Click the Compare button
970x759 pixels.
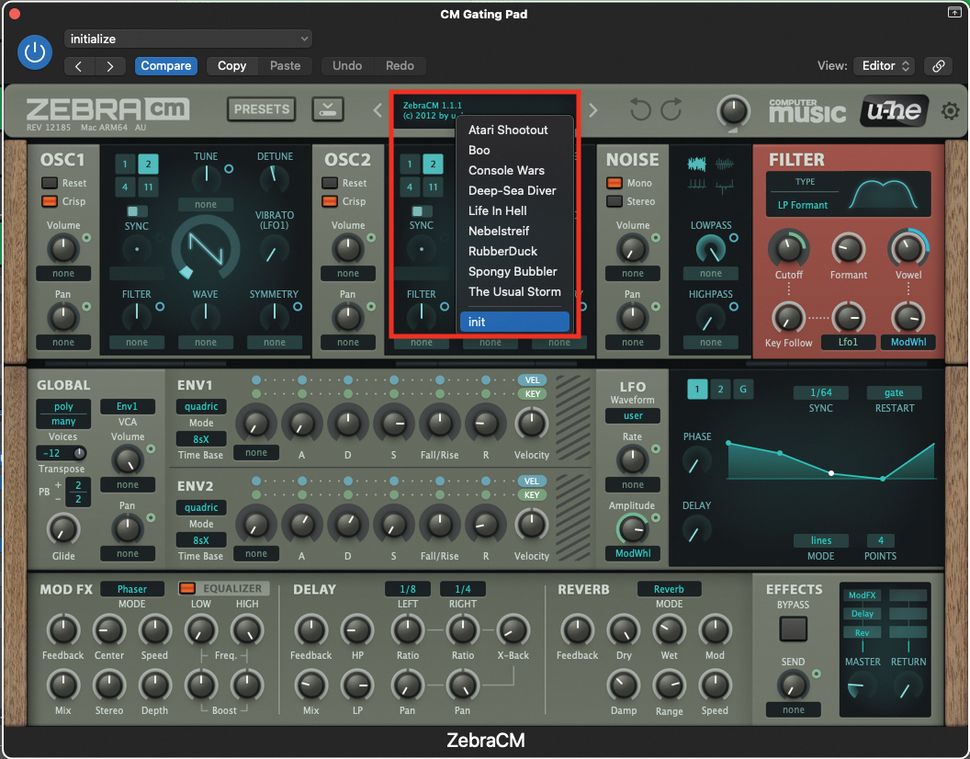pos(166,65)
